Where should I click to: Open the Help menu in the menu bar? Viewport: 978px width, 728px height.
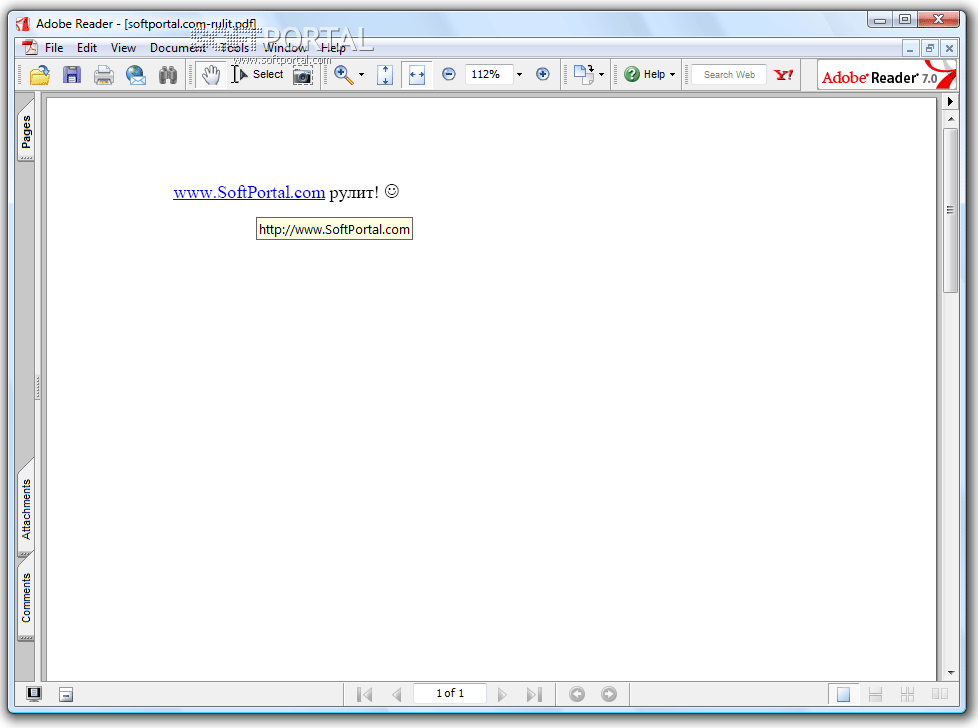click(333, 47)
